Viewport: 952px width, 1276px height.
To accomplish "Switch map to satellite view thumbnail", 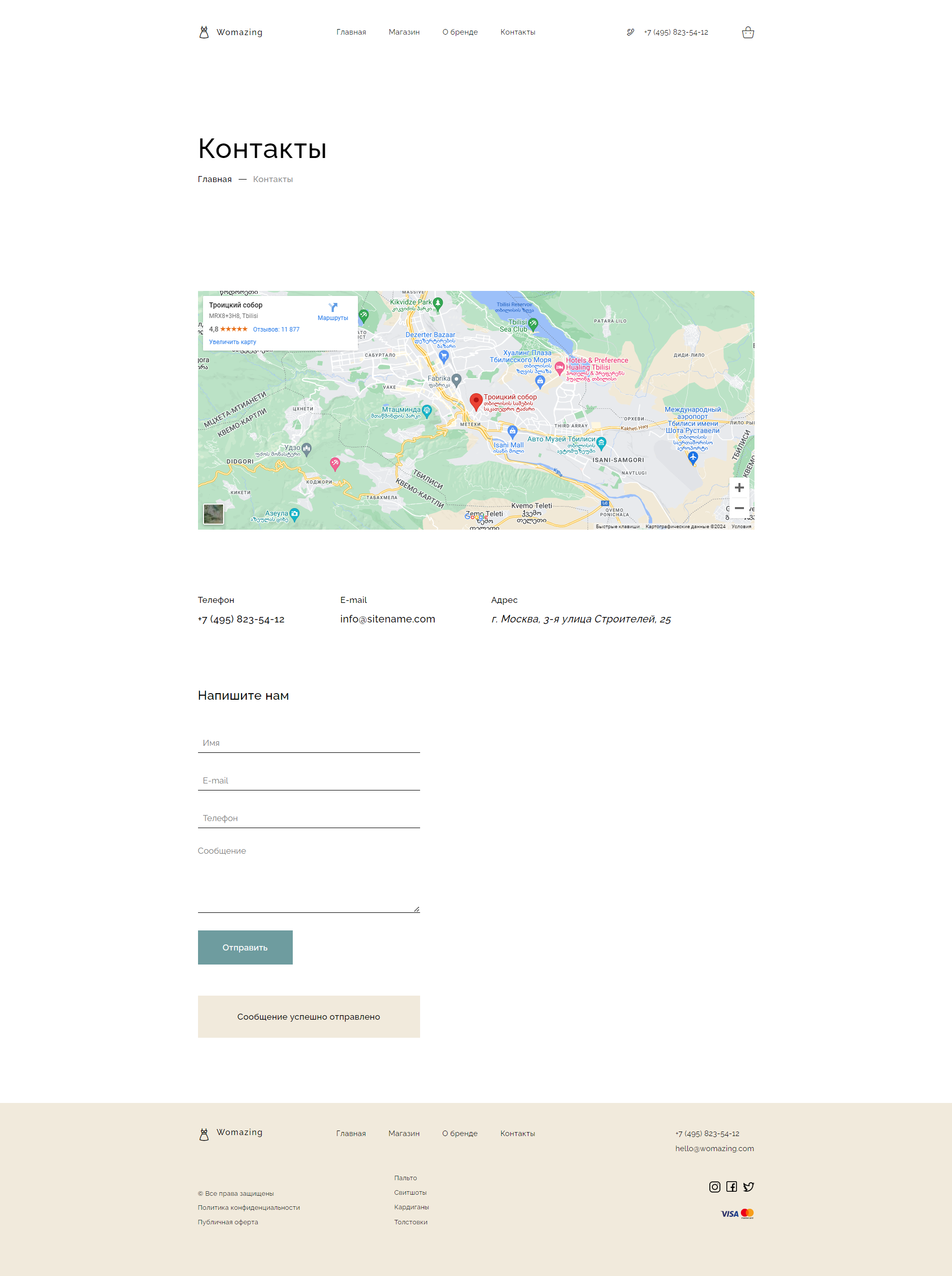I will pyautogui.click(x=213, y=514).
